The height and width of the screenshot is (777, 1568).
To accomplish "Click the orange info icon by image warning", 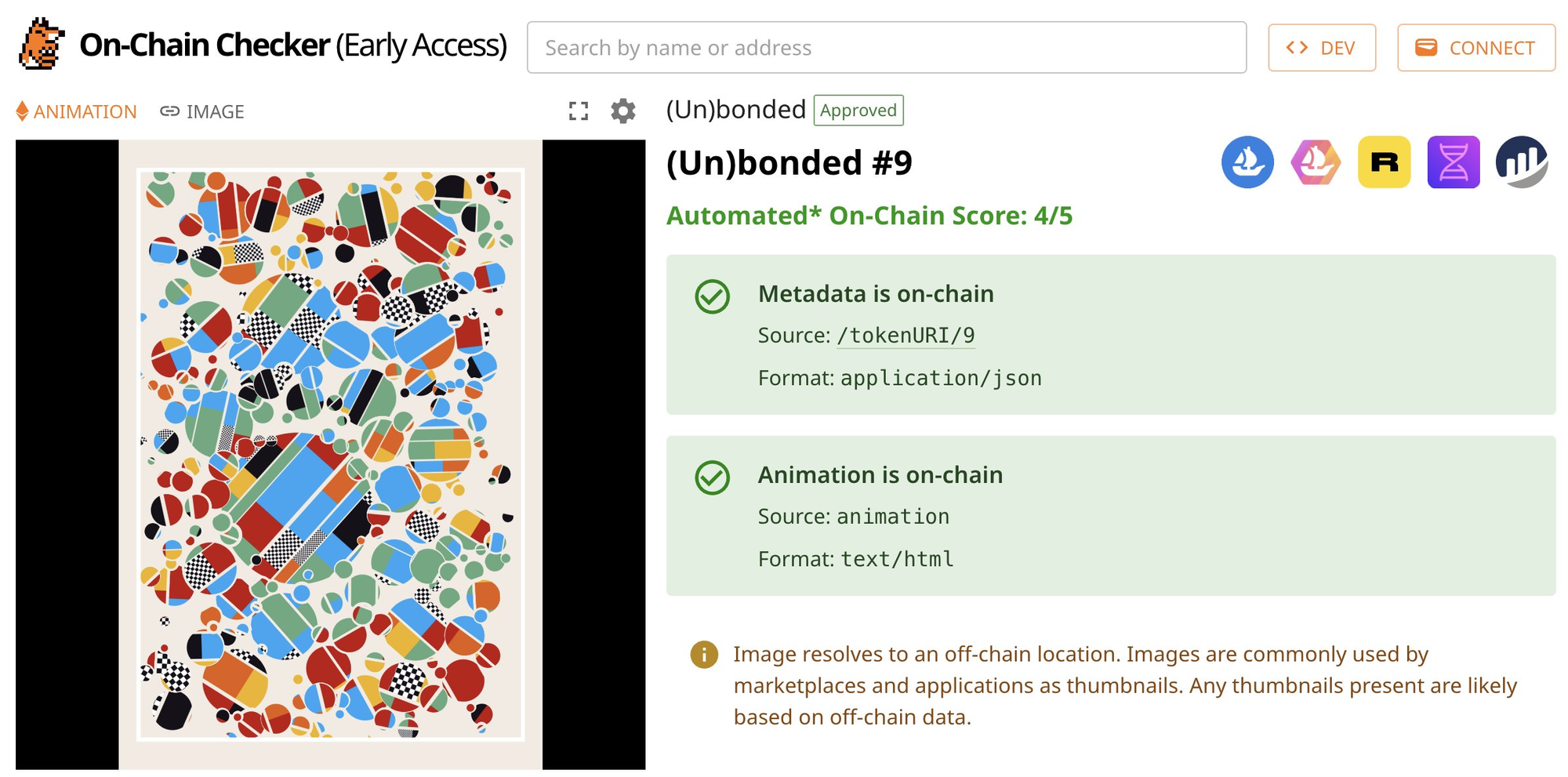I will (x=704, y=654).
